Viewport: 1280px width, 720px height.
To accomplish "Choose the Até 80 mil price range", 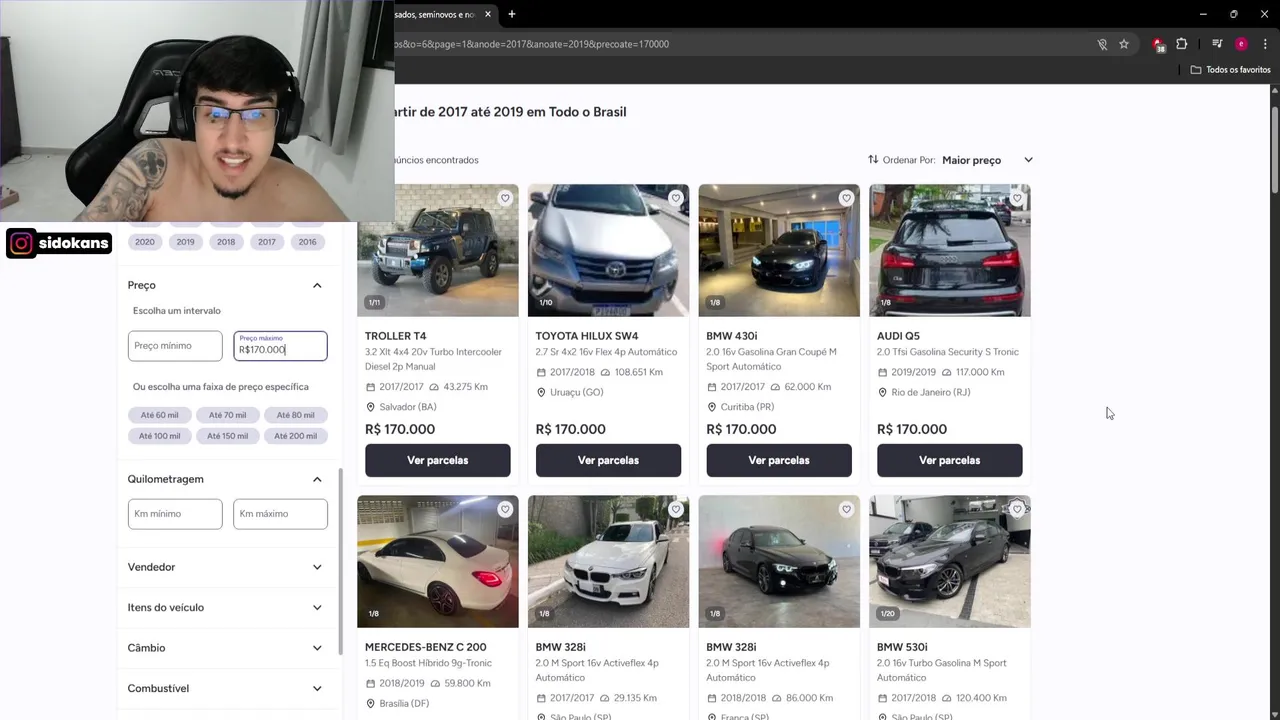I will [295, 415].
